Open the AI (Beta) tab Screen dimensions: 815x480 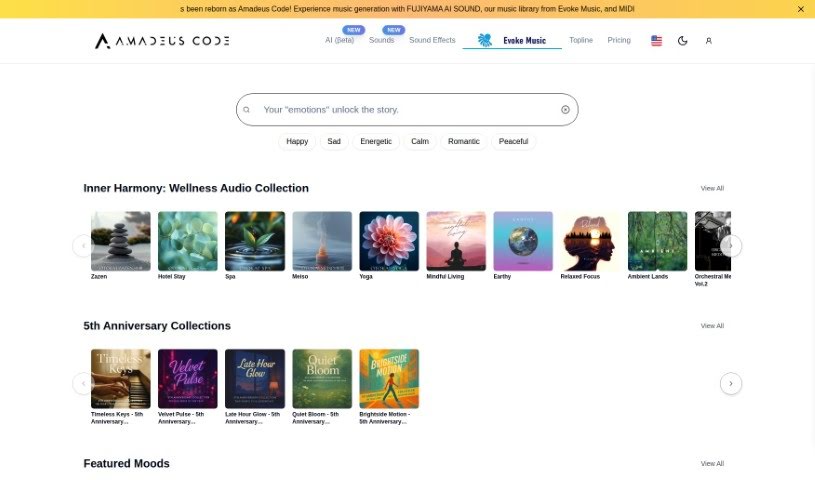point(339,40)
